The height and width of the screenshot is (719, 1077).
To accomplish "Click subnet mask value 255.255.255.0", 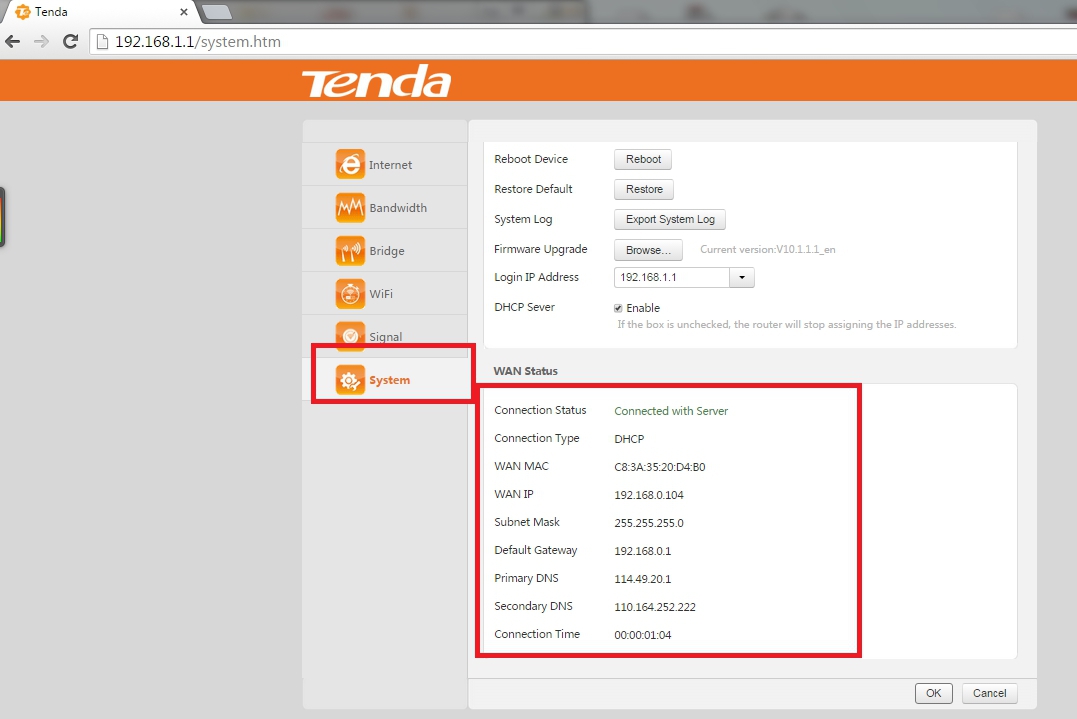I will [649, 523].
